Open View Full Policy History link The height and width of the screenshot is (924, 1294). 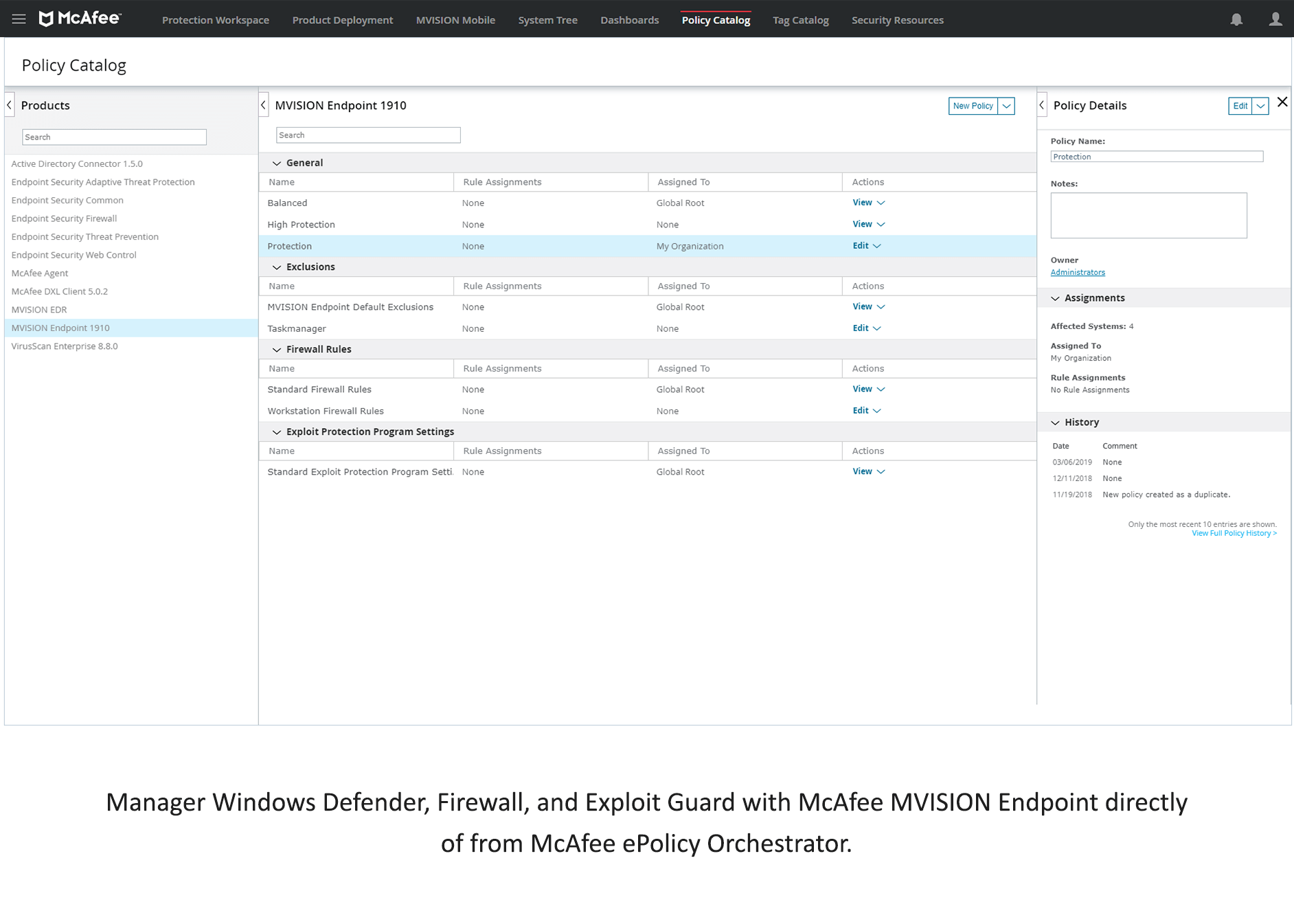pyautogui.click(x=1234, y=533)
